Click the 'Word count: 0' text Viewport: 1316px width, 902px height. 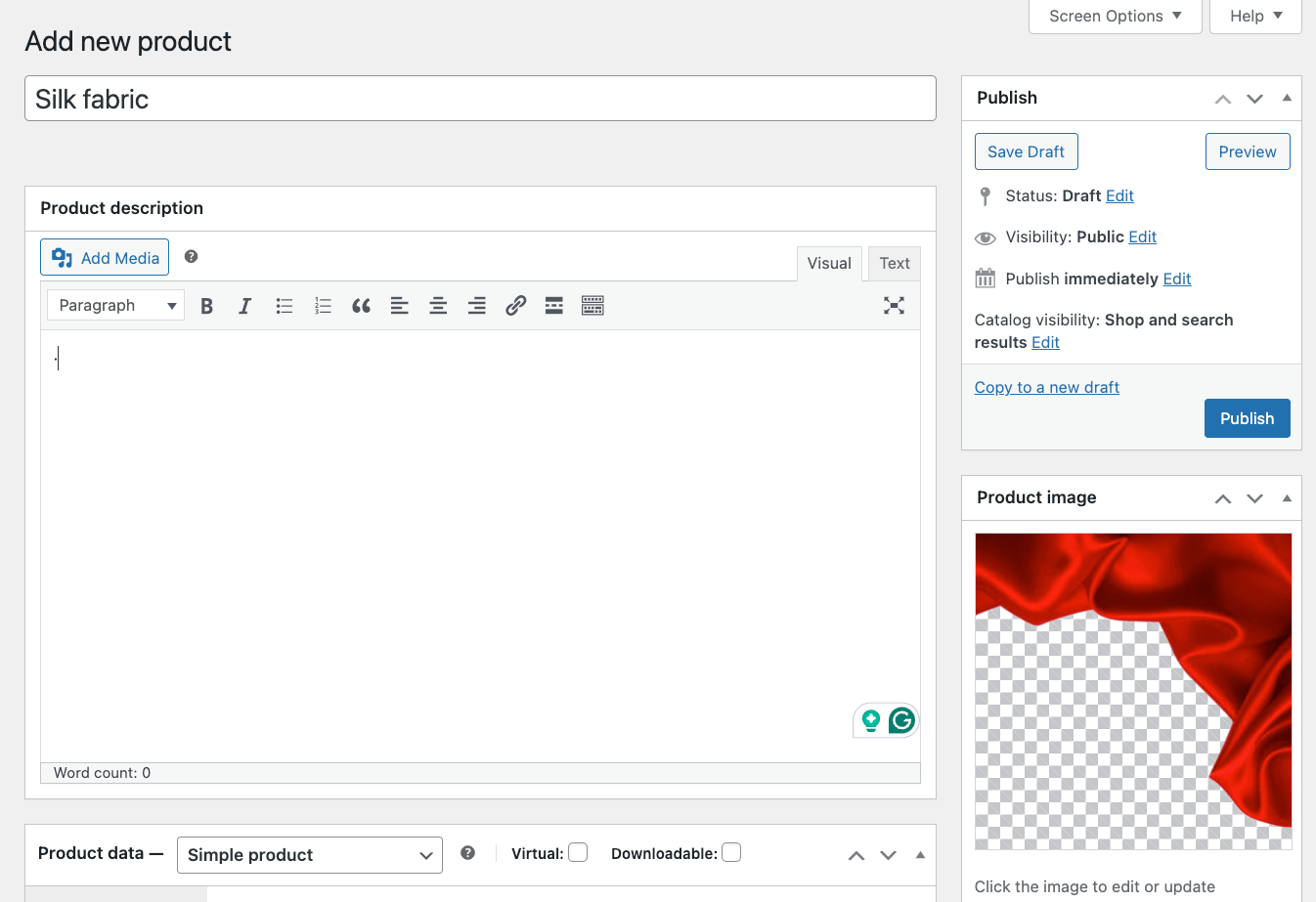[102, 773]
